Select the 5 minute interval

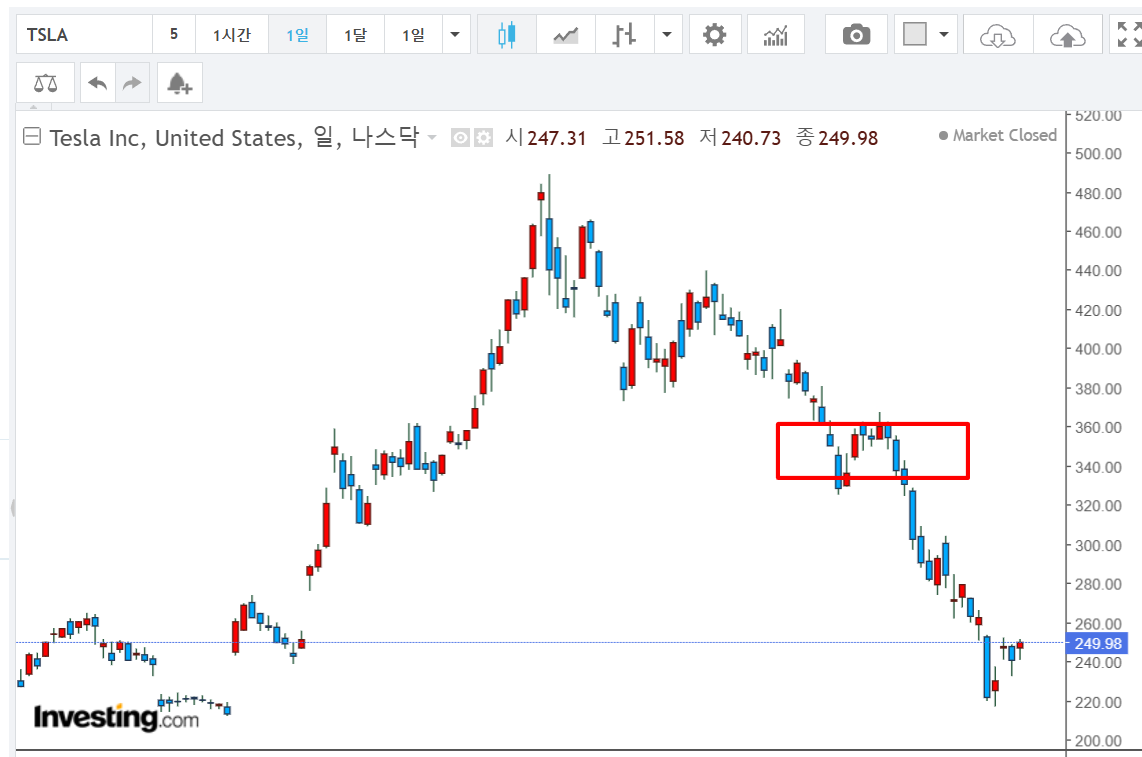pos(173,34)
